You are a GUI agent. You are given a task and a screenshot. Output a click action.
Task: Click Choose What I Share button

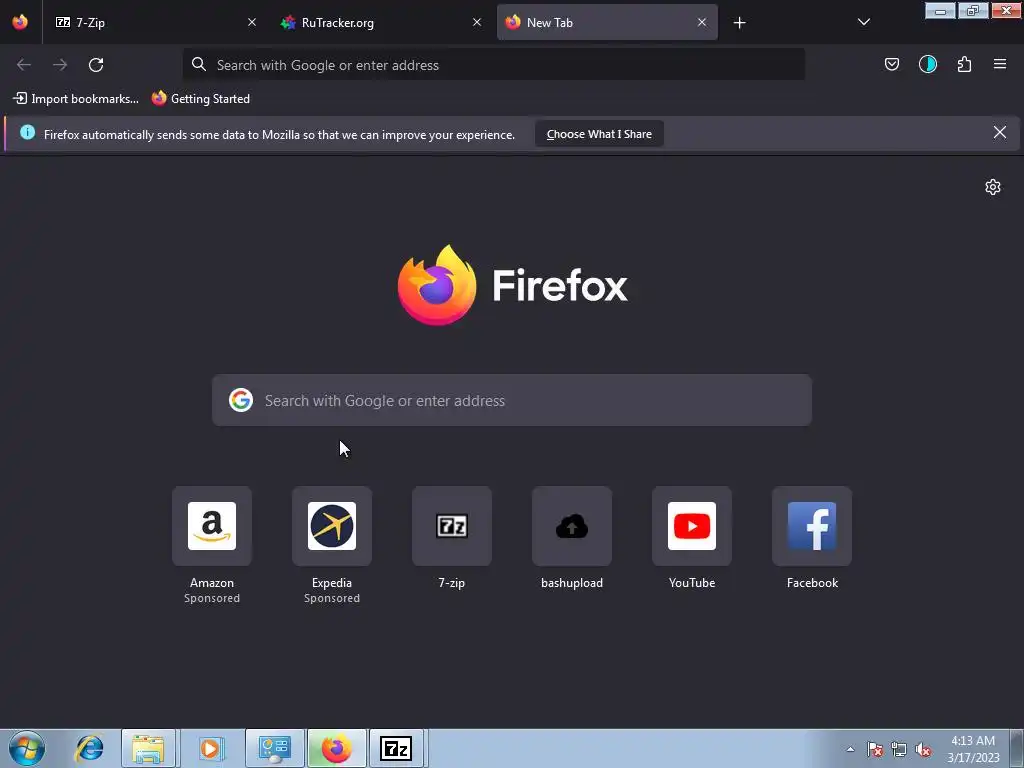[x=599, y=134]
